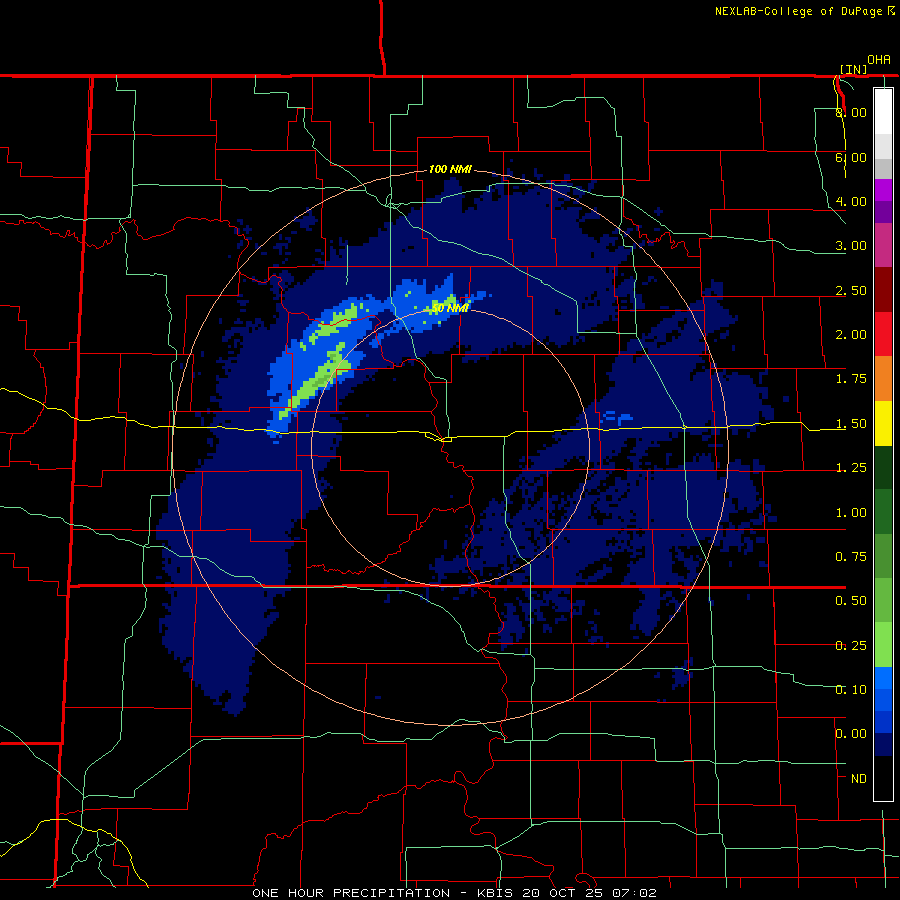Pick the navy swatch just above ND
Viewport: 900px width, 900px height.
pyautogui.click(x=883, y=745)
